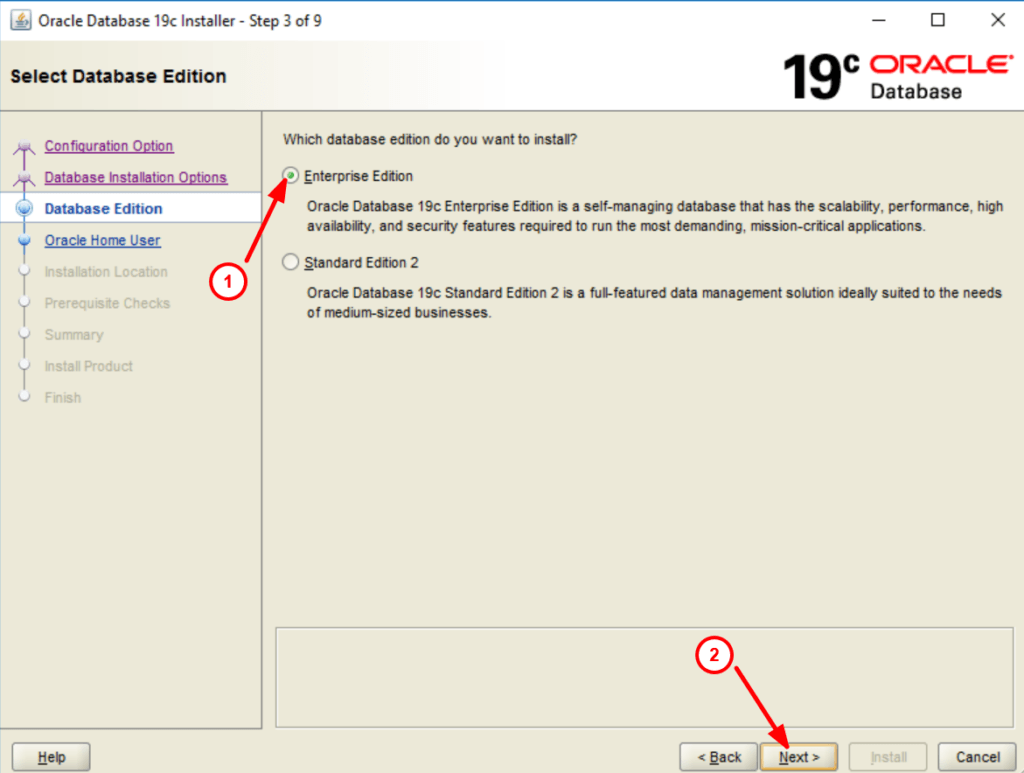Click the 'Which database edition do you want to install?' text
Viewport: 1024px width, 773px height.
430,139
